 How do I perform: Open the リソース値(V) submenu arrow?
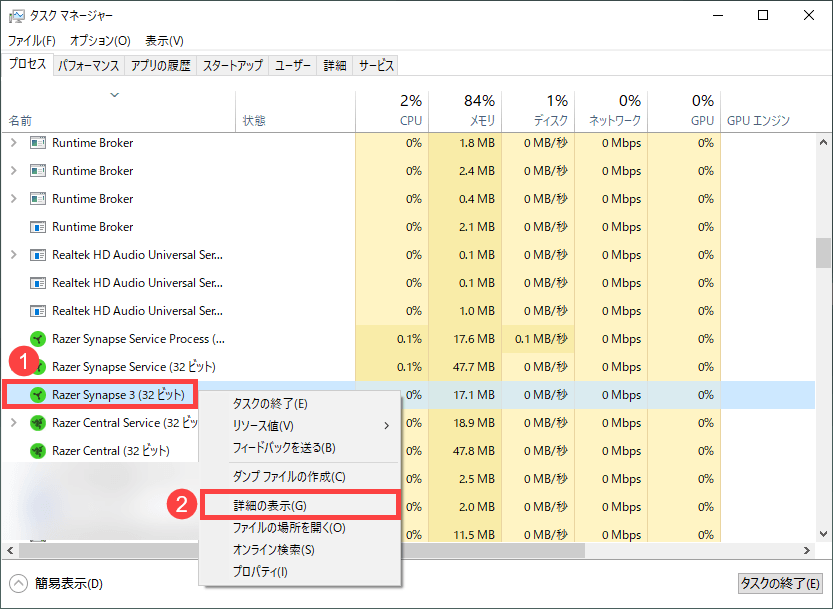click(387, 426)
